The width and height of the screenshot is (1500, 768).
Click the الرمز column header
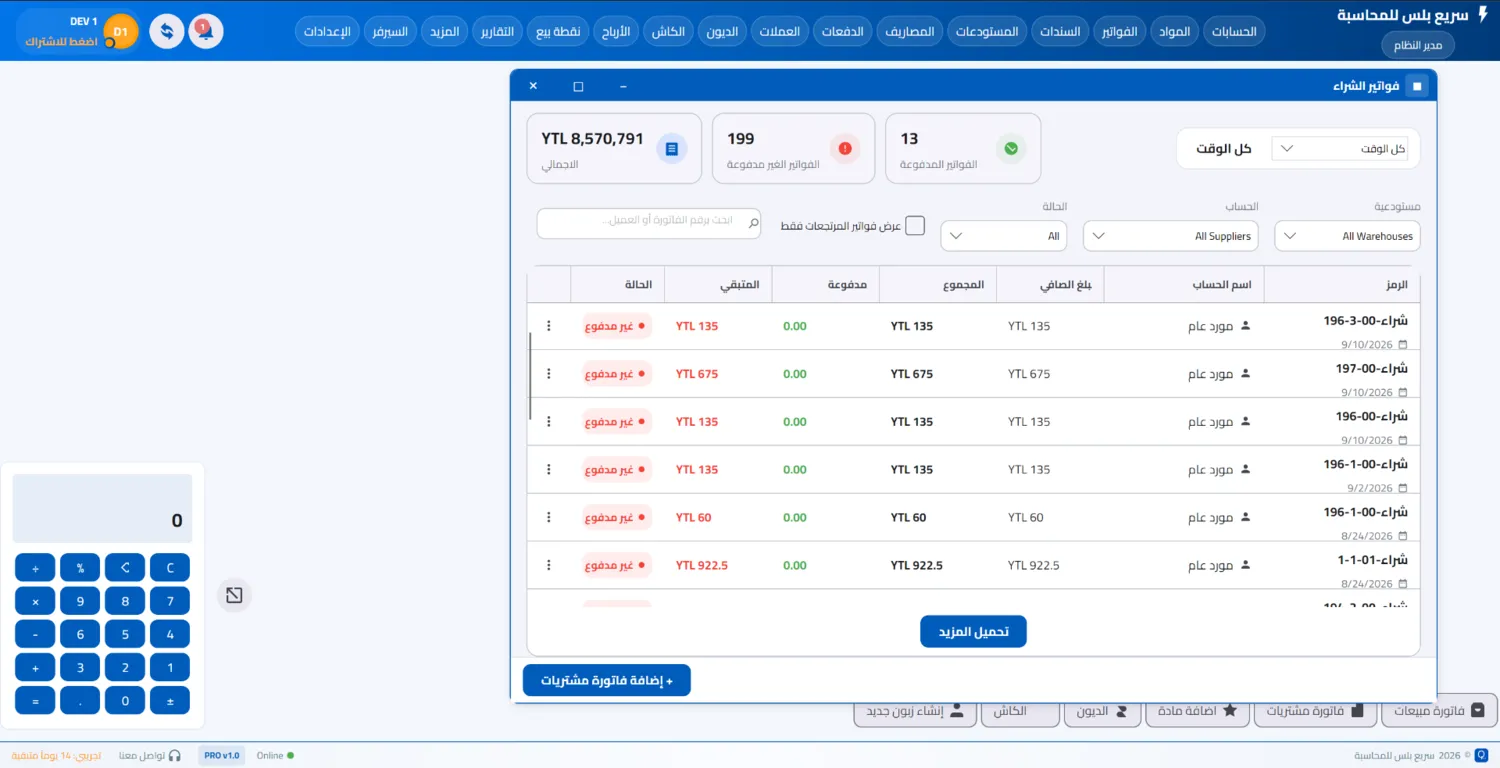click(1342, 285)
